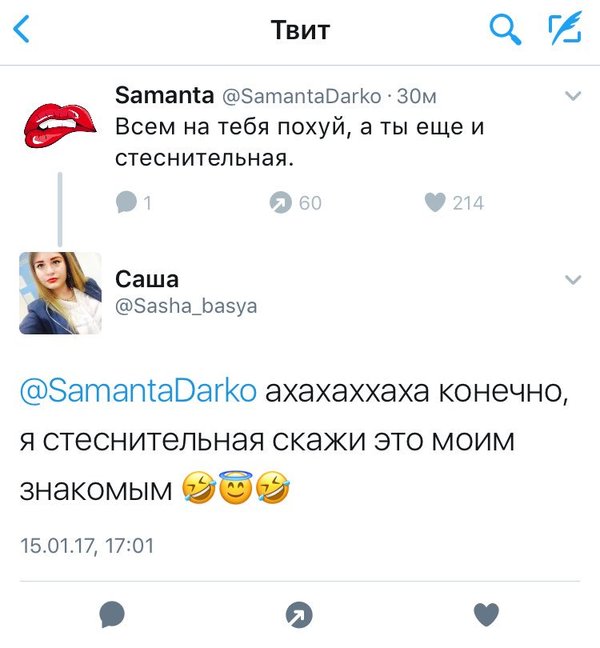
Task: Go back using the left arrow
Action: (x=21, y=29)
